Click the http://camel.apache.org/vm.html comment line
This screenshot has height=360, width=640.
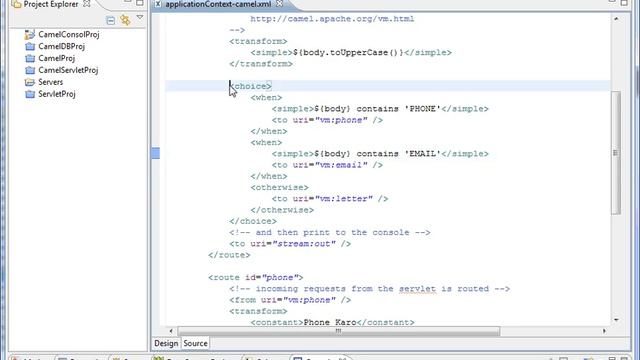tap(332, 19)
